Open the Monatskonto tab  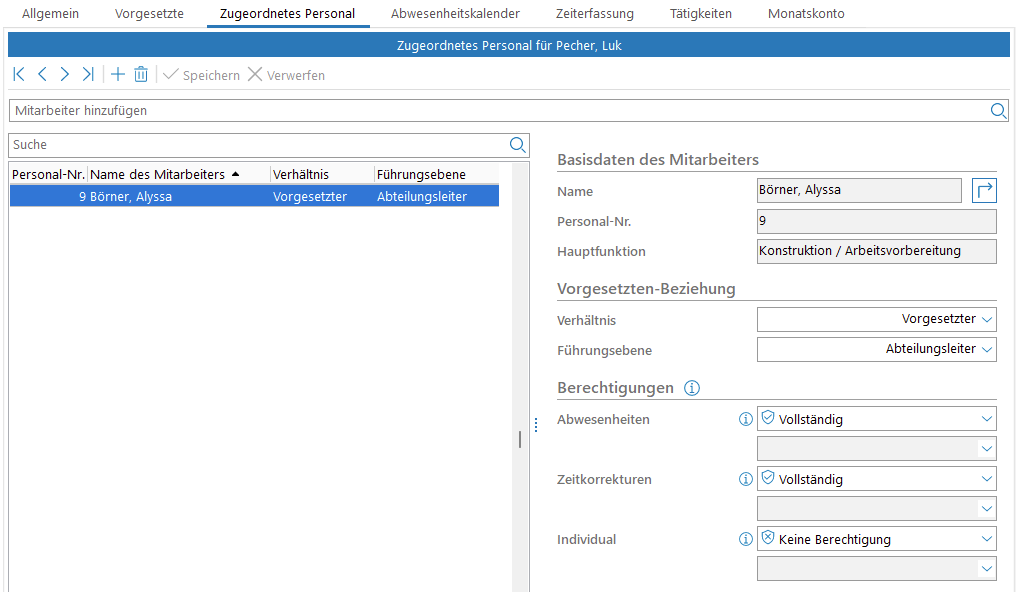806,14
